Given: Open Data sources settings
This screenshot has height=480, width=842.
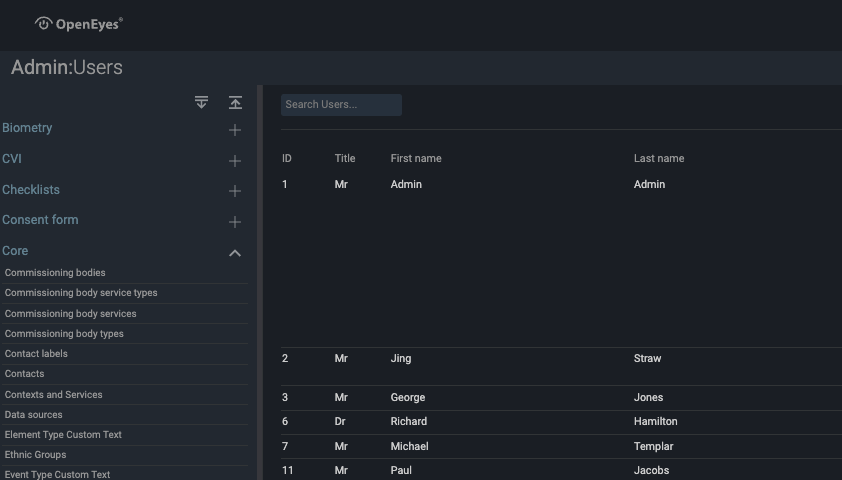Looking at the screenshot, I should 33,415.
